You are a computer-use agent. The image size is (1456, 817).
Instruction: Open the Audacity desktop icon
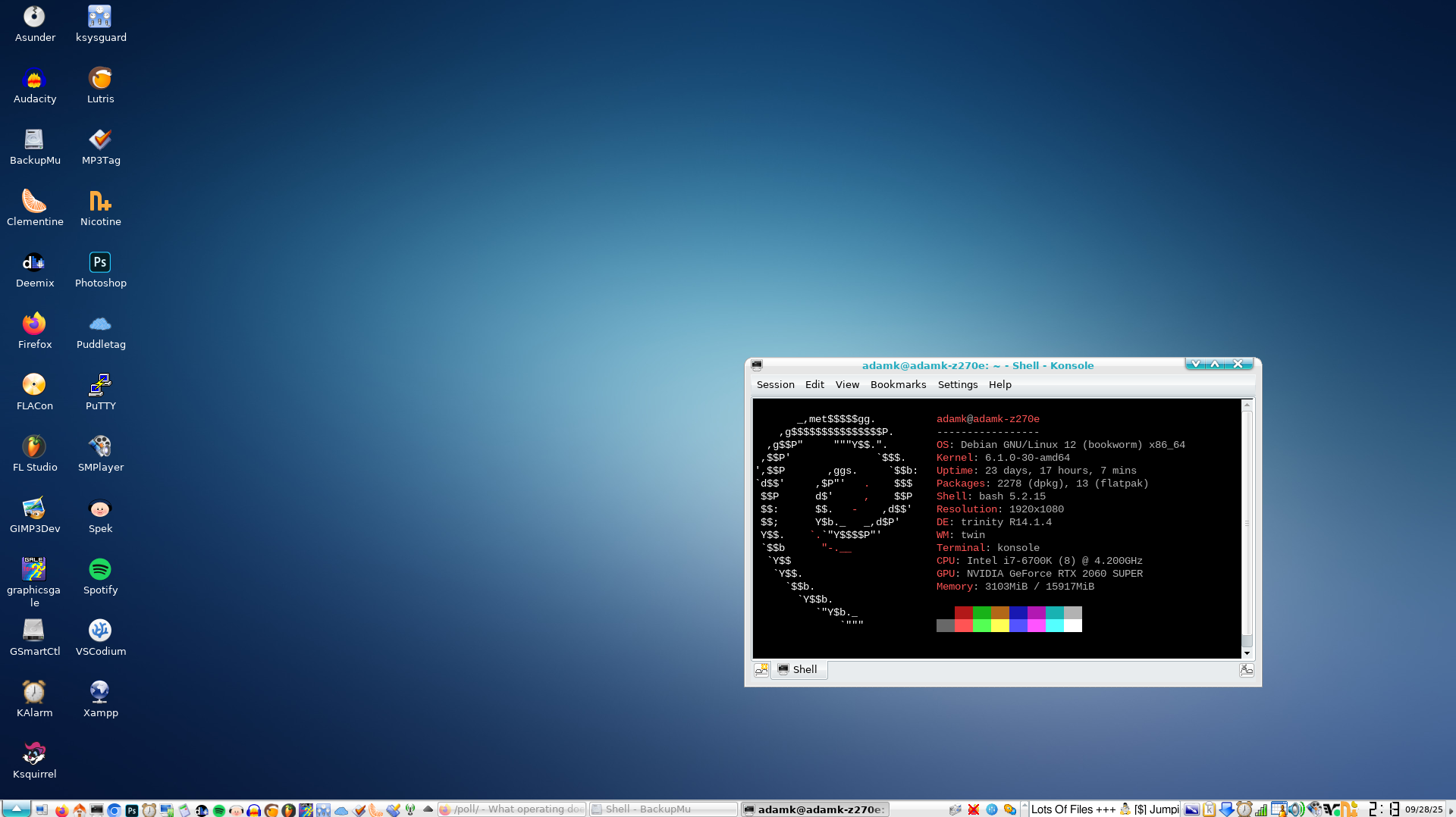click(x=34, y=80)
